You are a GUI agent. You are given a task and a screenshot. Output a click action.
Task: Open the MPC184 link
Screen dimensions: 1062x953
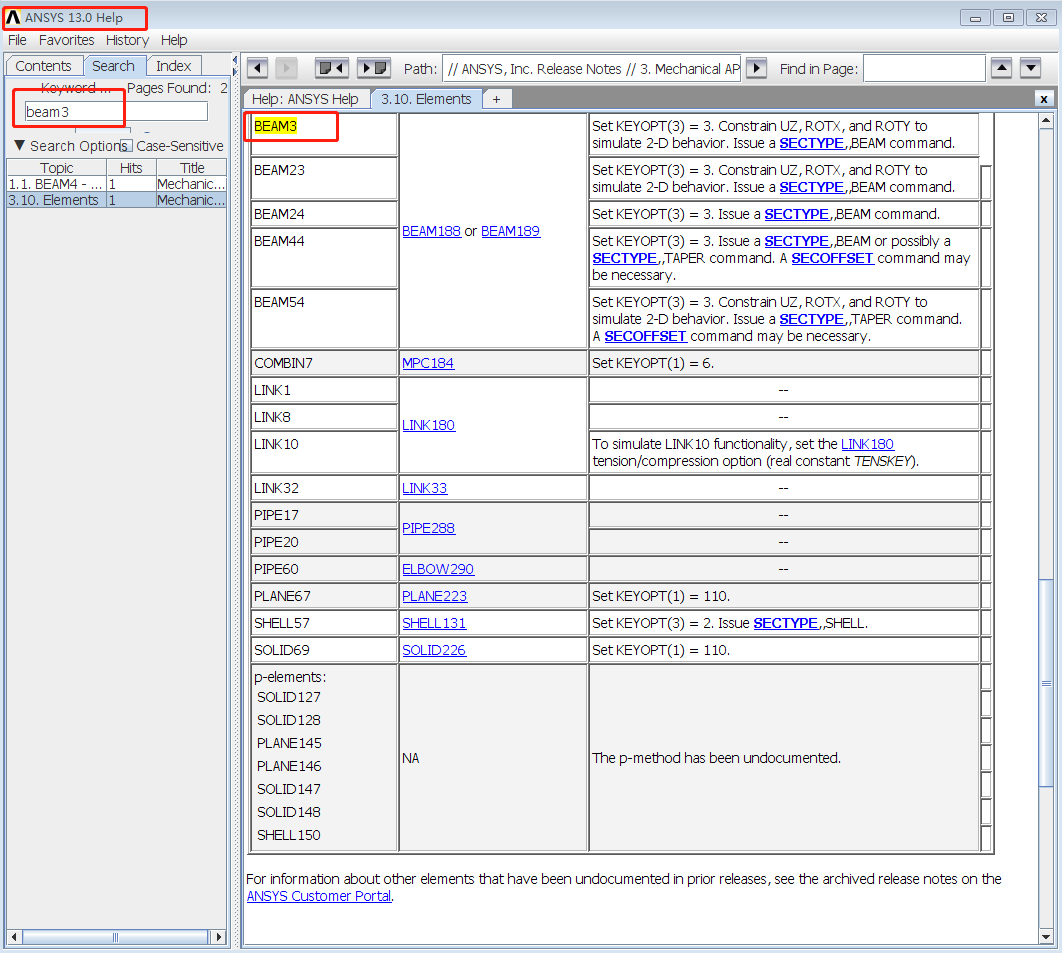tap(428, 364)
